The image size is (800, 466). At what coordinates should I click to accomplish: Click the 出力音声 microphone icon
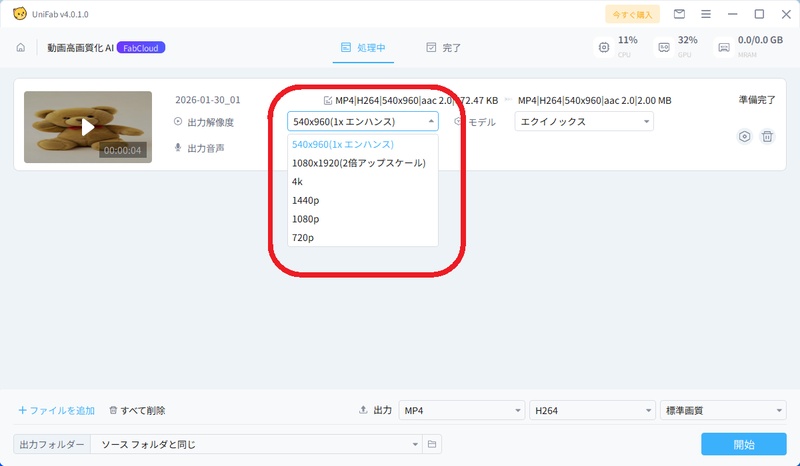coord(178,148)
